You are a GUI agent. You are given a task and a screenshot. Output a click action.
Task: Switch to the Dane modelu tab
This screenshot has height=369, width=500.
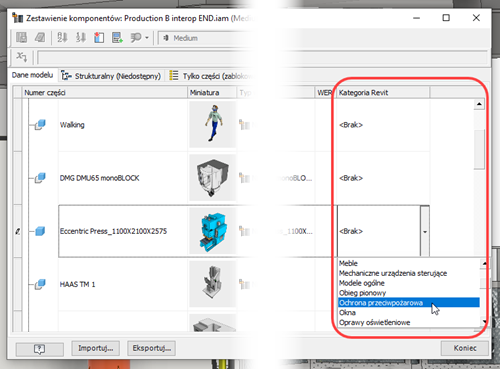(32, 75)
